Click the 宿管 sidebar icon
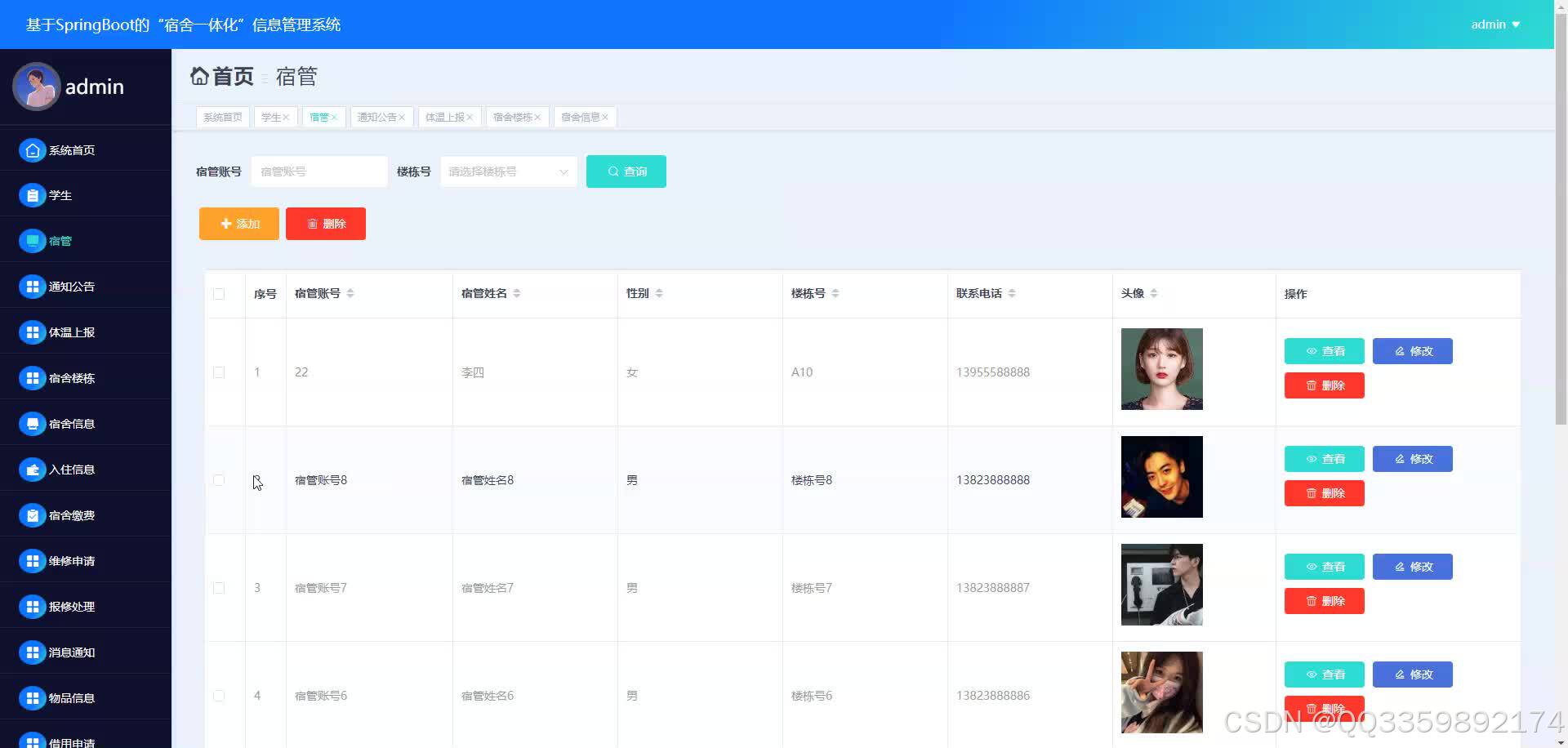The image size is (1568, 748). pos(32,241)
